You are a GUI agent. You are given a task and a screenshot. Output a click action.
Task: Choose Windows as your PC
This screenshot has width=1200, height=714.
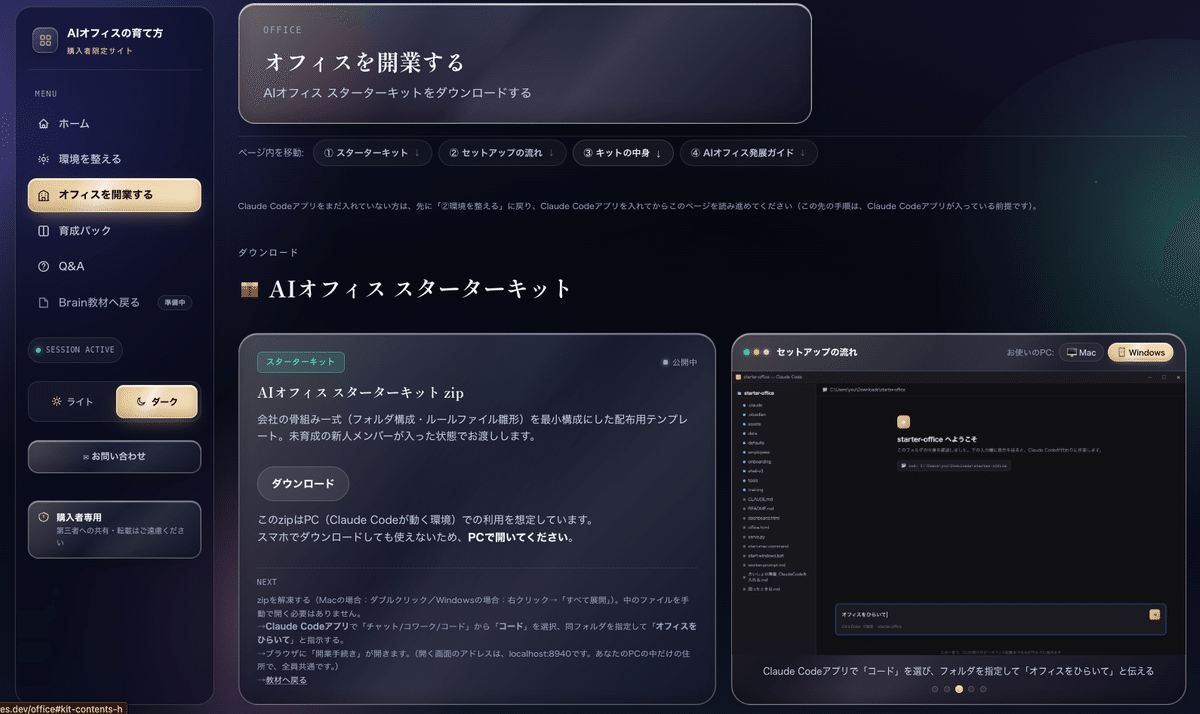[1140, 352]
